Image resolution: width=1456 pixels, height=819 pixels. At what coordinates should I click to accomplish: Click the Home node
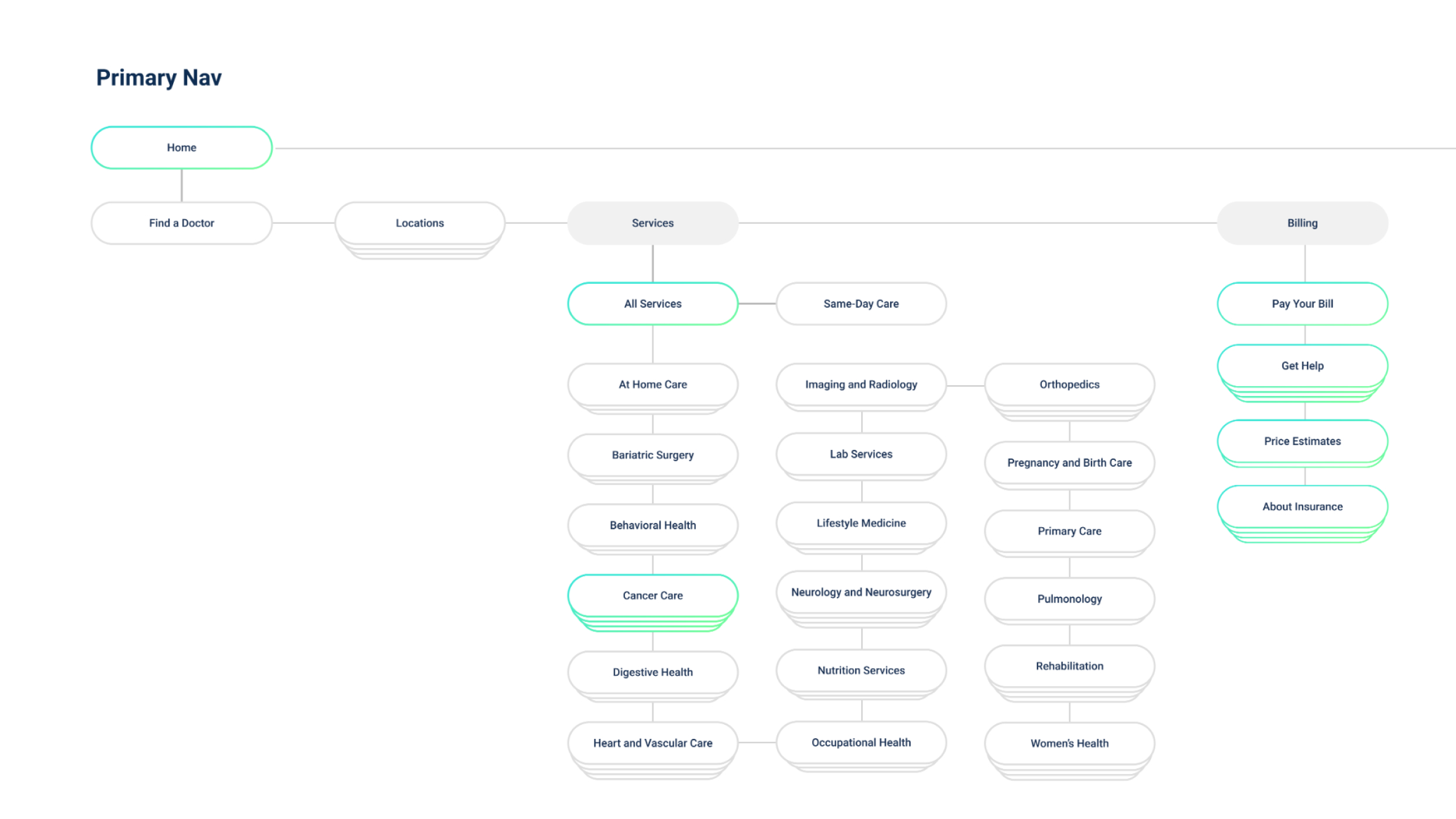pyautogui.click(x=181, y=147)
